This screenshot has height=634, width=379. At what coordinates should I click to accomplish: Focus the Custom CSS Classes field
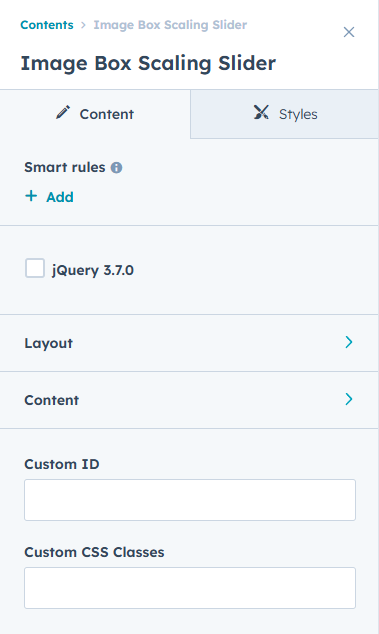point(190,588)
